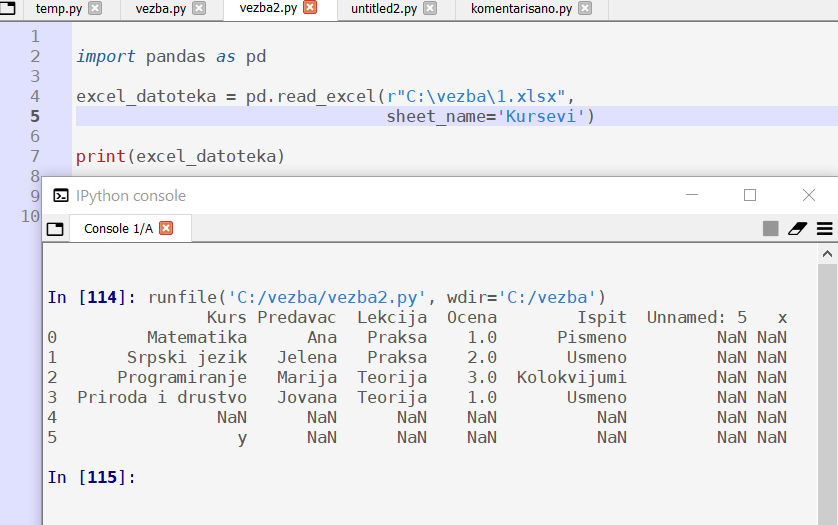This screenshot has height=525, width=838.
Task: Open the untitled2.py editor tab
Action: pos(384,9)
